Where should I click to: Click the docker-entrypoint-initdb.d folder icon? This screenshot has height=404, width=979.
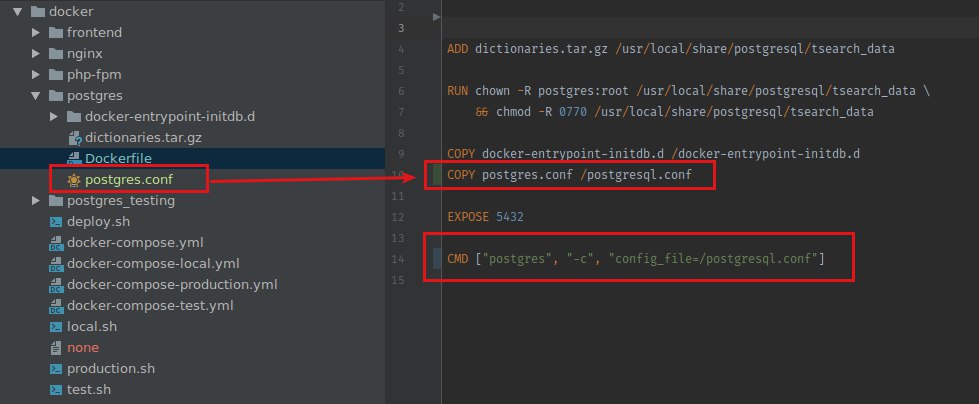pyautogui.click(x=74, y=117)
